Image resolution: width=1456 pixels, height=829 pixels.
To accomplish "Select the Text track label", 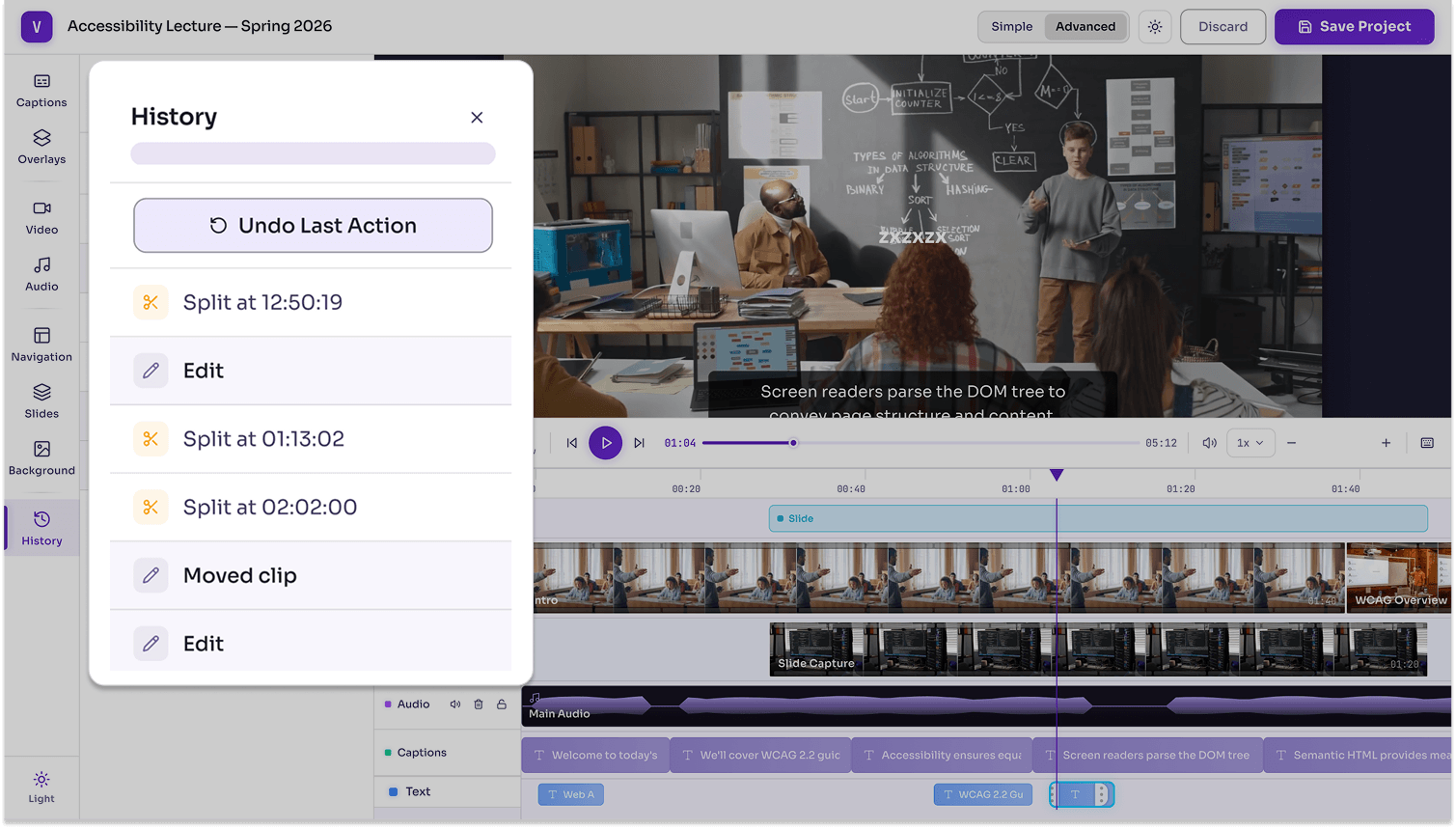I will 418,792.
